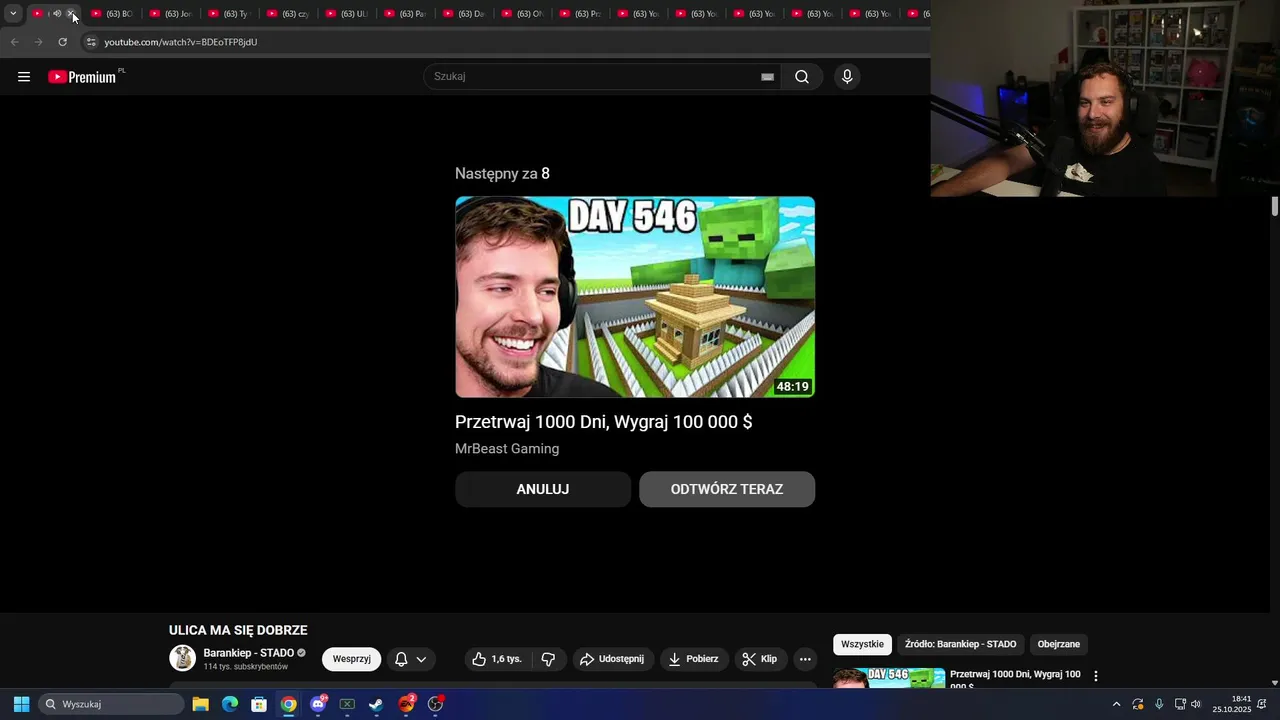Screen dimensions: 1280x720
Task: Select the Wszystkie filter chip
Action: tap(862, 644)
